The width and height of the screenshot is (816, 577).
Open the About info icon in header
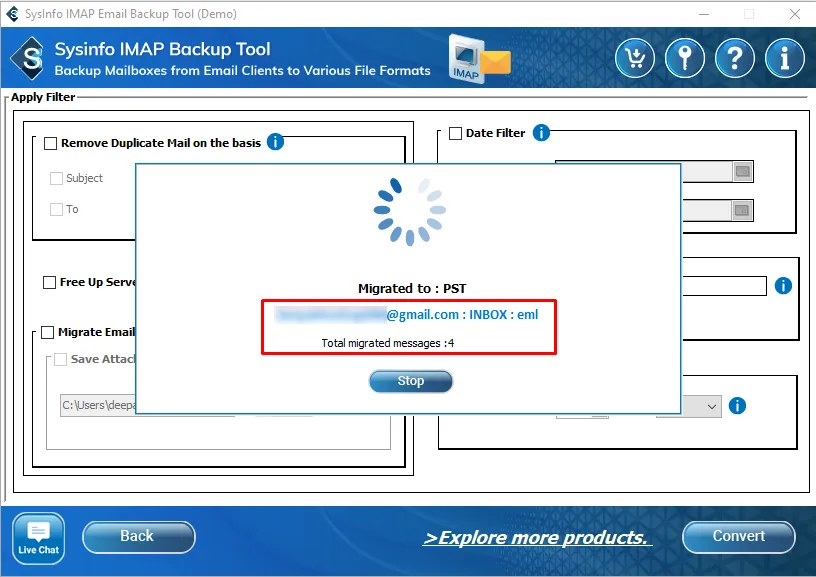coord(785,58)
